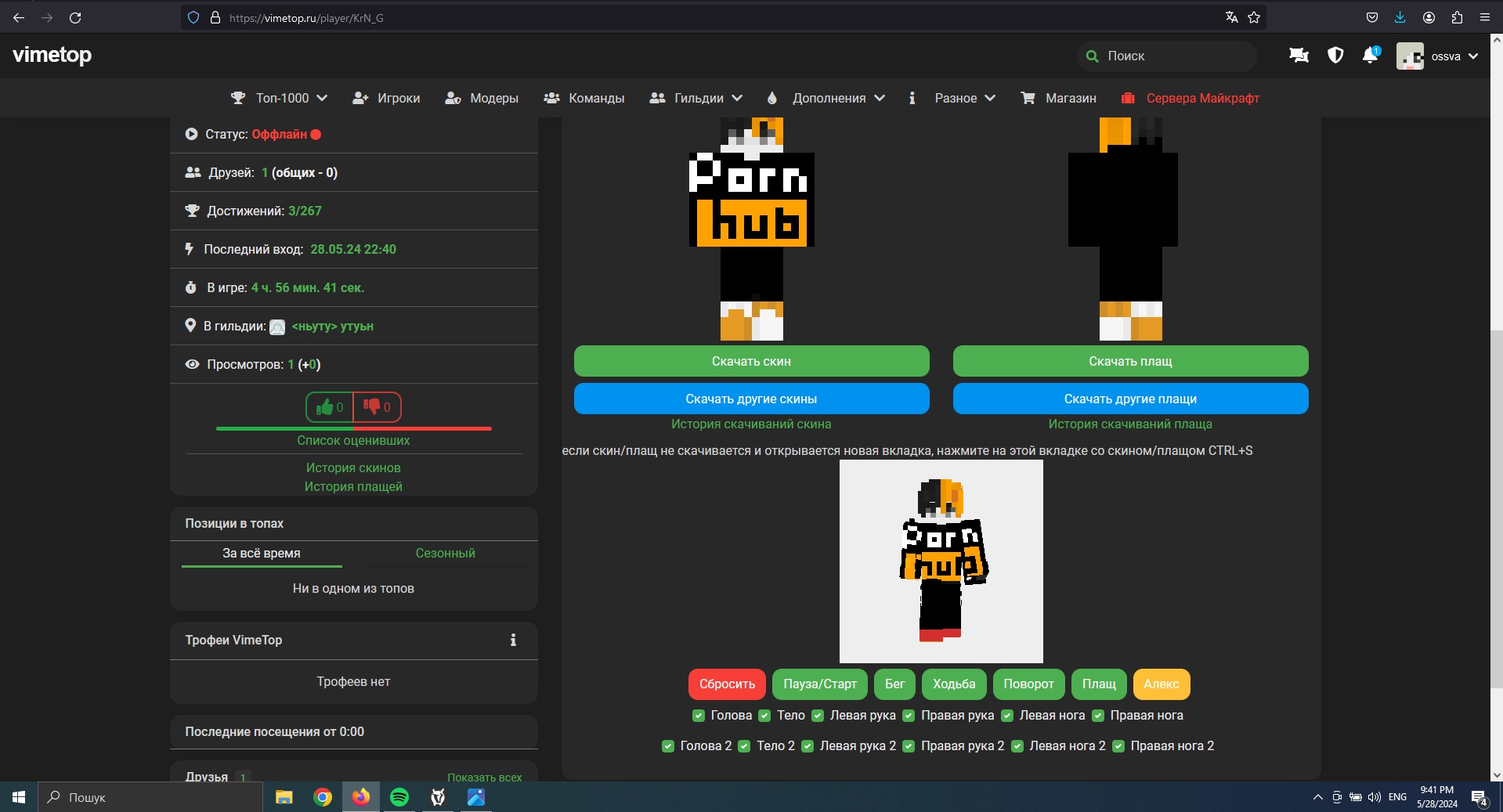1503x812 pixels.
Task: Click the thumbs-down dislike button
Action: click(x=377, y=407)
